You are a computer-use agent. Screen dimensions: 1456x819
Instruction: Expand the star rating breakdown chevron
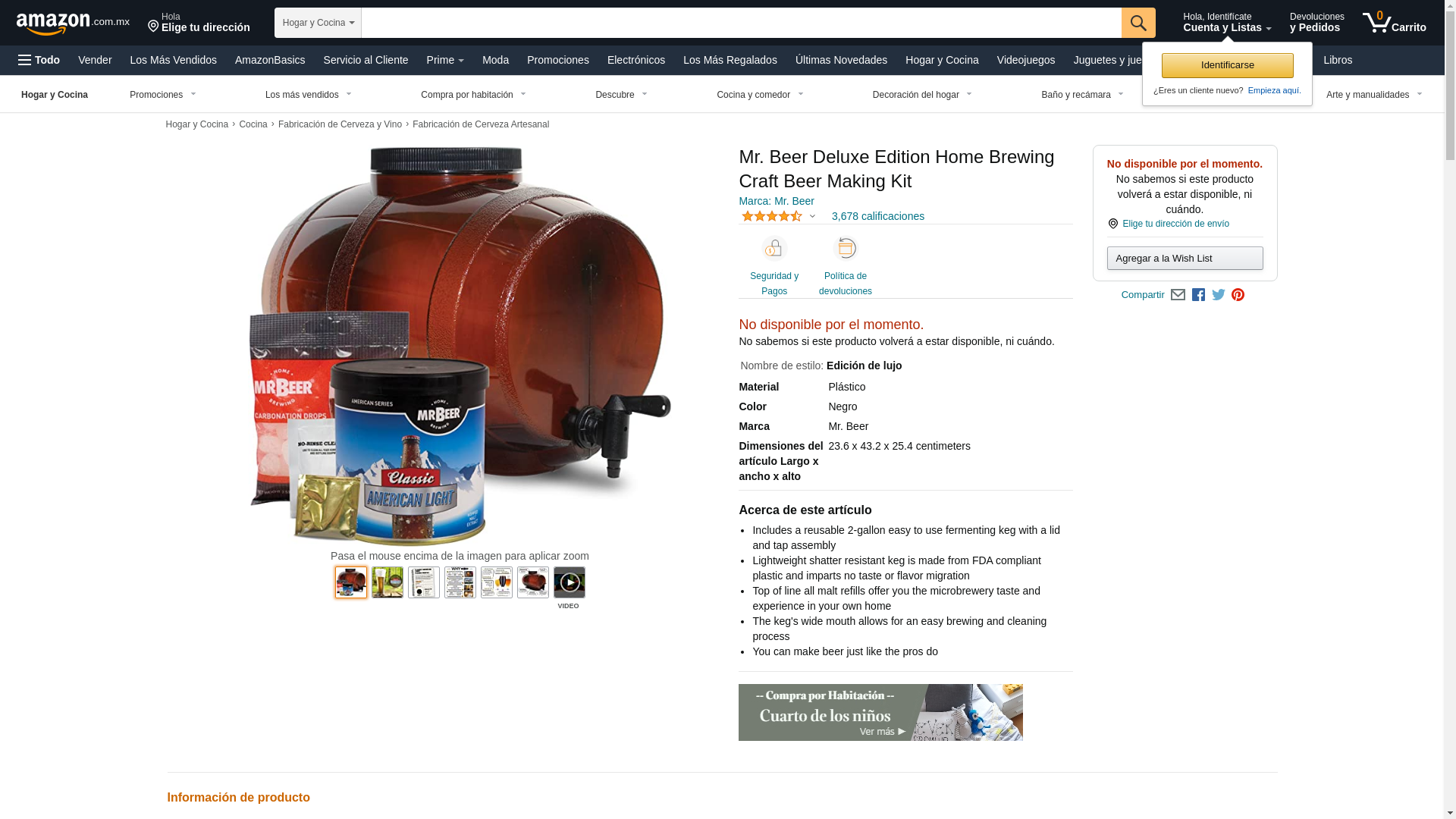(x=812, y=216)
